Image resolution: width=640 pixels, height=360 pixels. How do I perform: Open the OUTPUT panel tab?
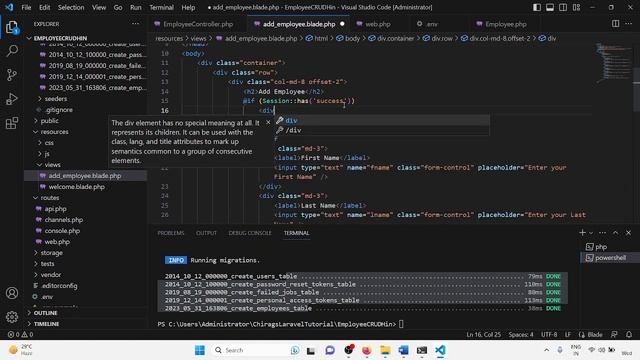206,233
